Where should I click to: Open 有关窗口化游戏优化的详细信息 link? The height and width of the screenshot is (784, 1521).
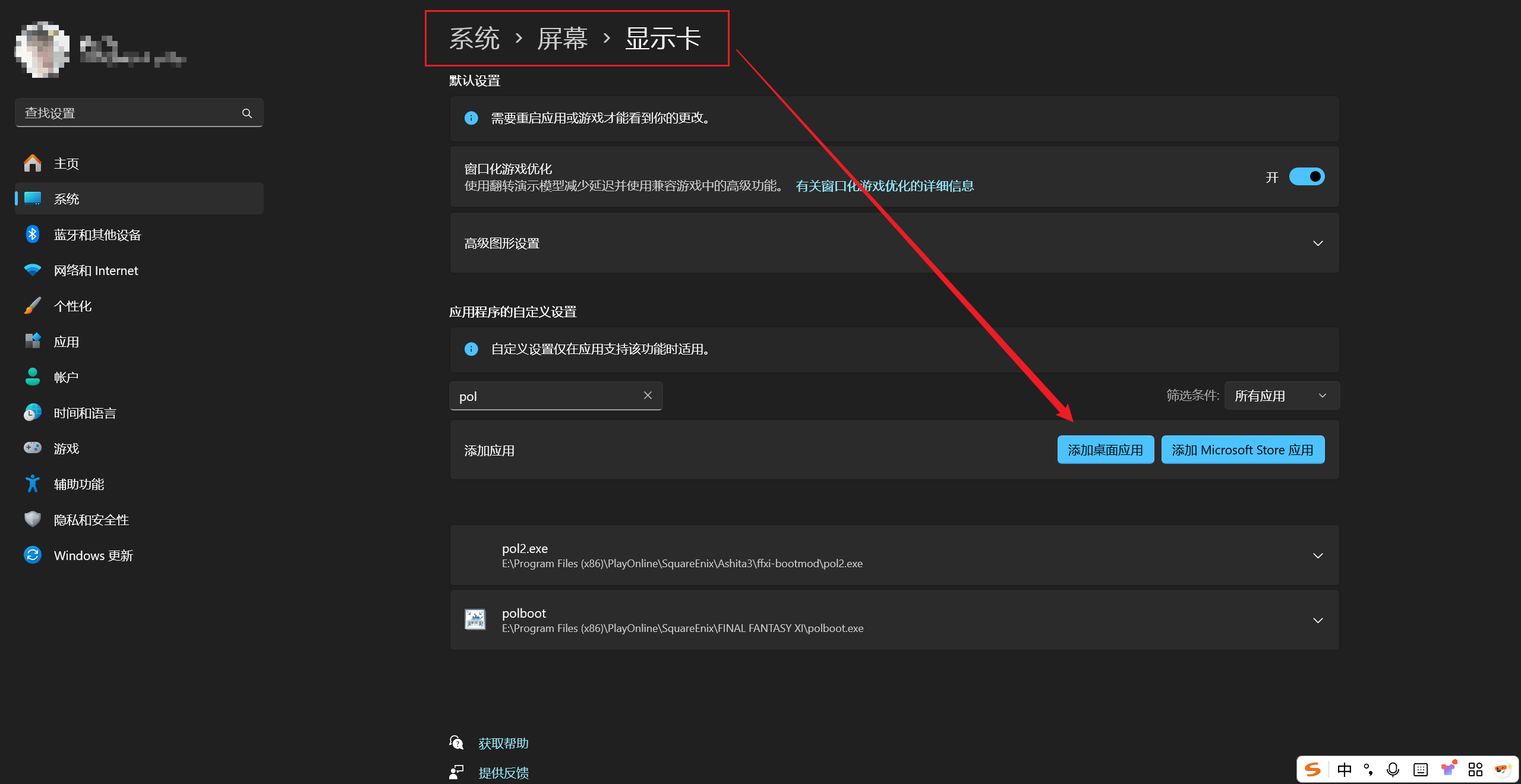[884, 186]
